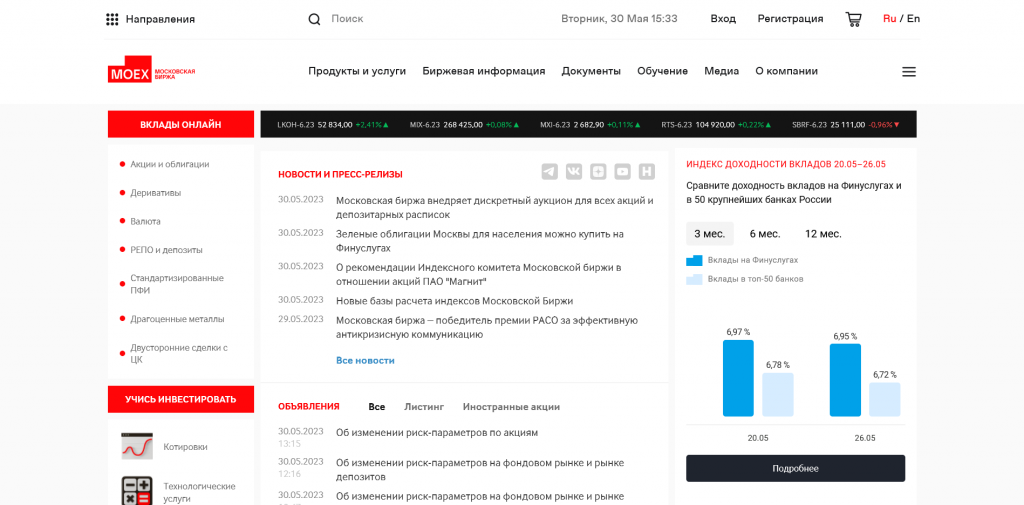Open Продукты и услуги menu
The width and height of the screenshot is (1024, 505).
(357, 71)
